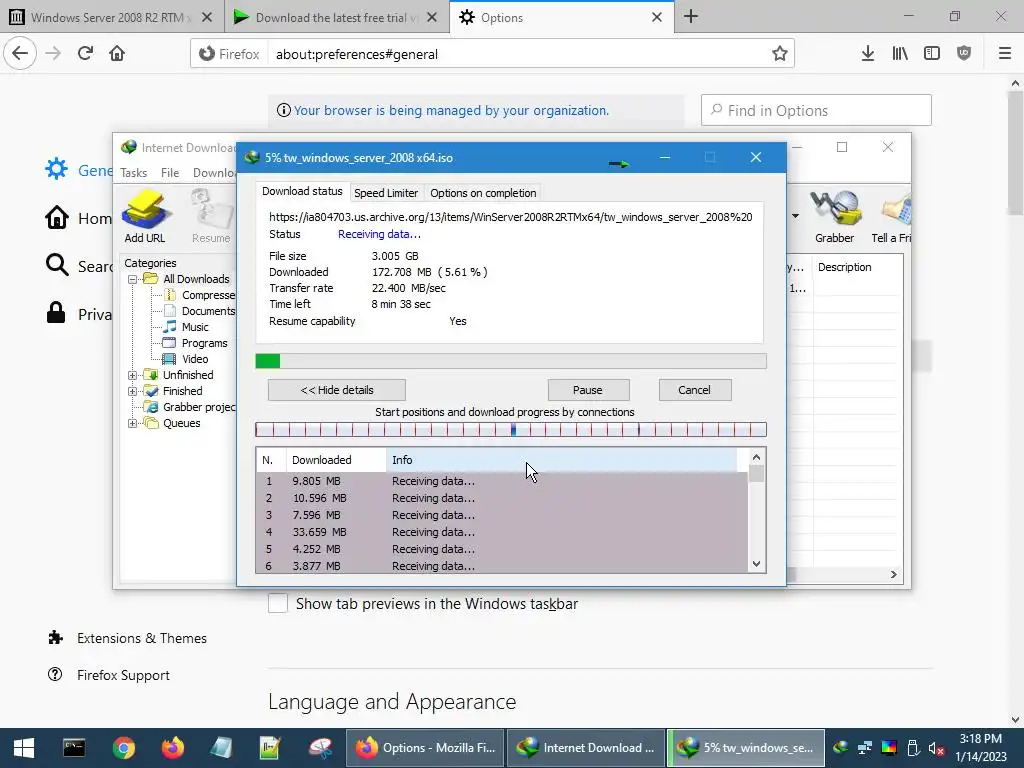
Task: Open the Firefox downloads panel
Action: pos(867,54)
